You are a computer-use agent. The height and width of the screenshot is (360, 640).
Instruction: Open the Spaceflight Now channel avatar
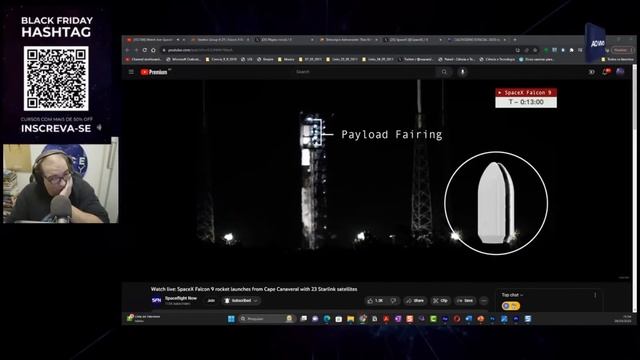click(x=156, y=300)
